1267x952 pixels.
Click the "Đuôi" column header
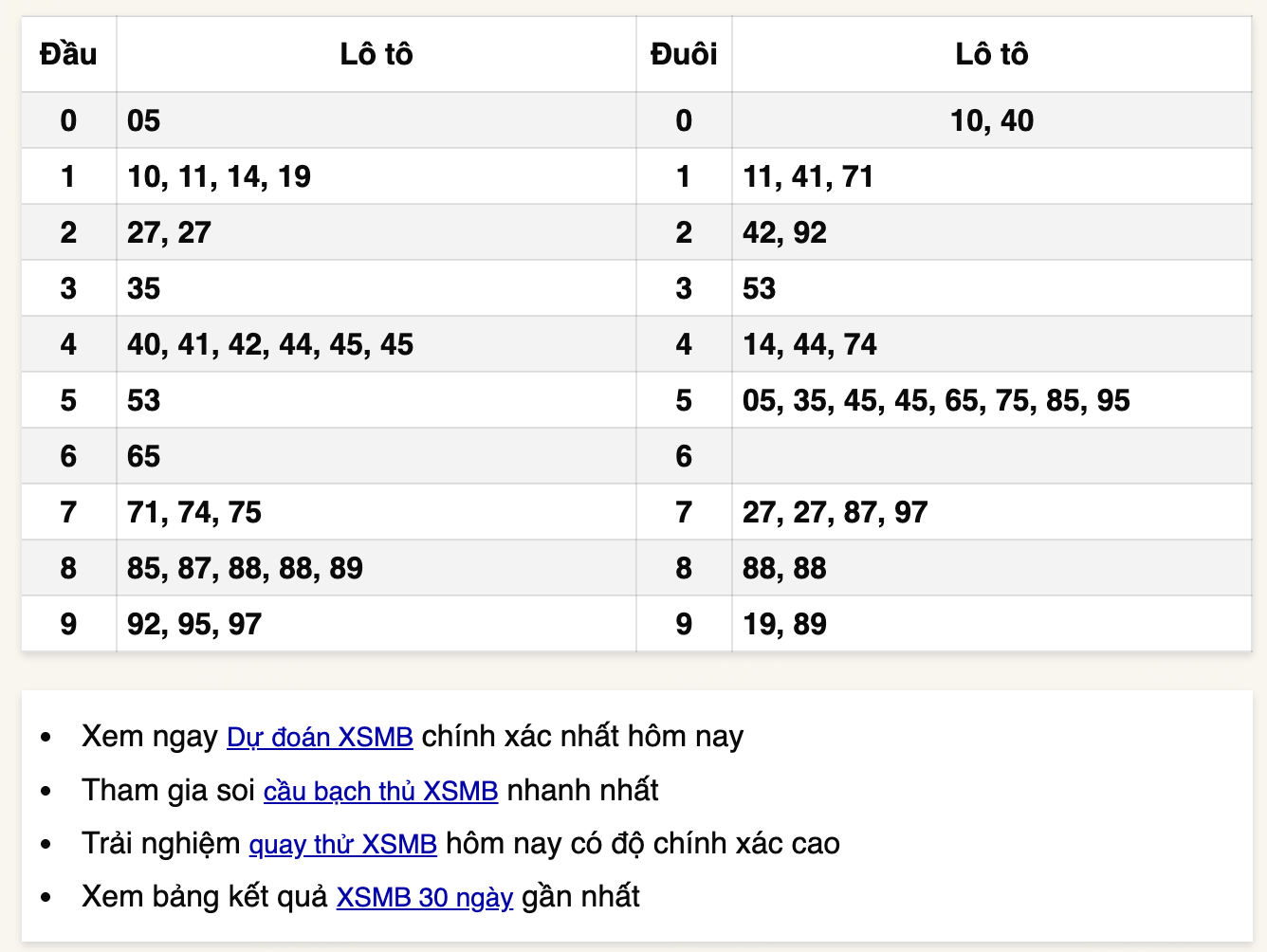pos(683,54)
